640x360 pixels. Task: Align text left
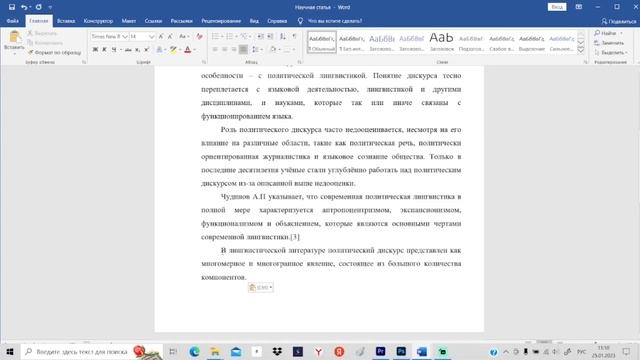pos(215,49)
